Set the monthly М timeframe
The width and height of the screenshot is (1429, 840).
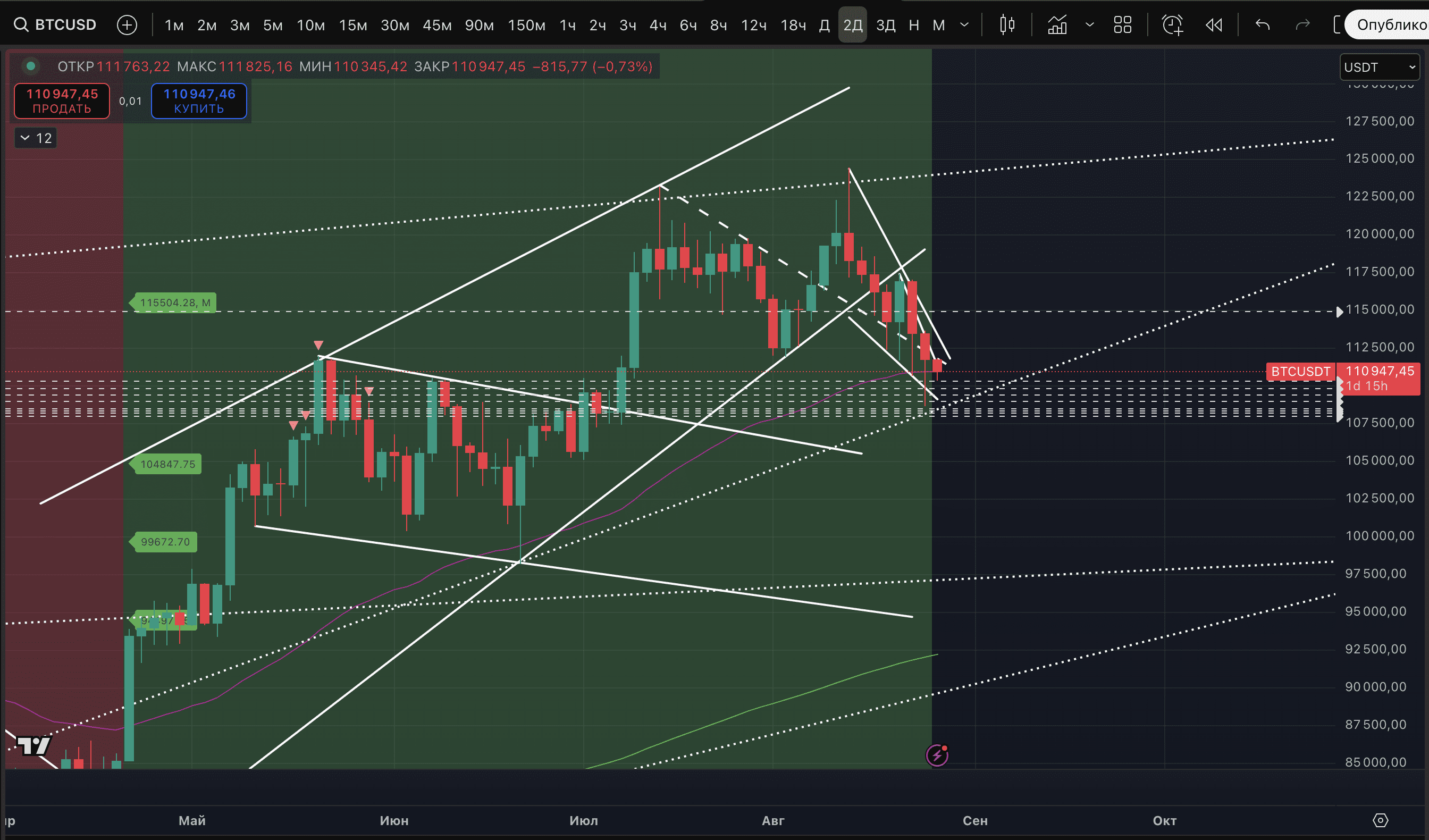(938, 25)
